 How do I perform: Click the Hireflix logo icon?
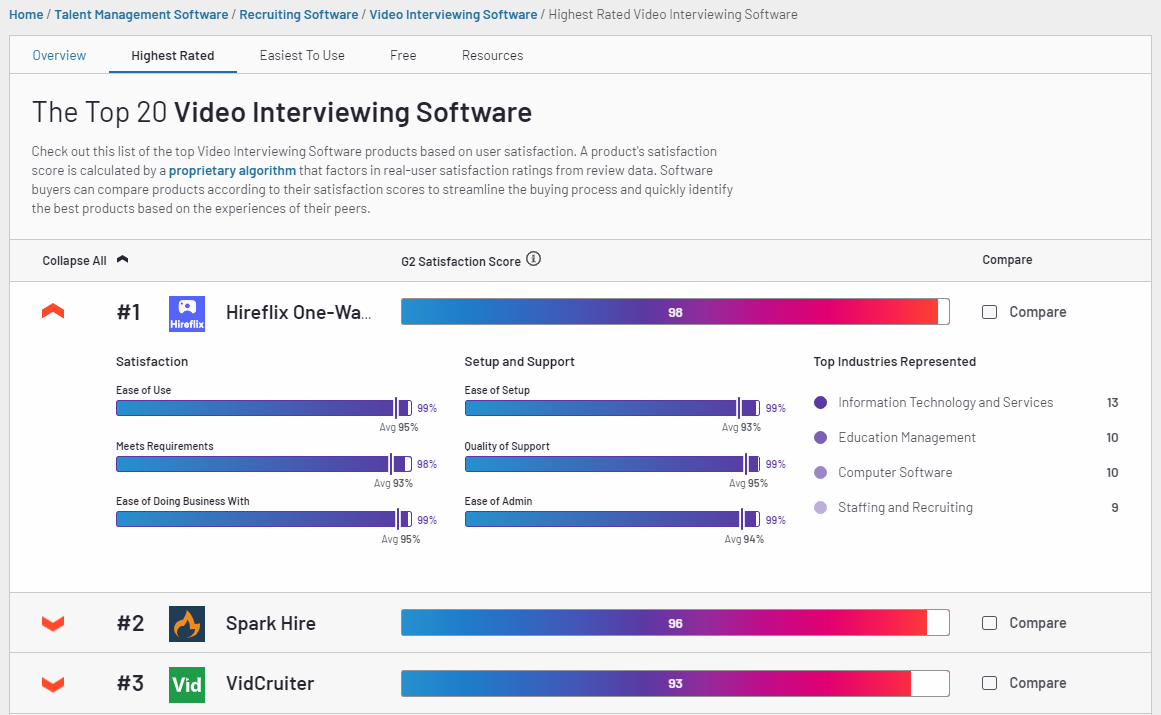point(186,311)
